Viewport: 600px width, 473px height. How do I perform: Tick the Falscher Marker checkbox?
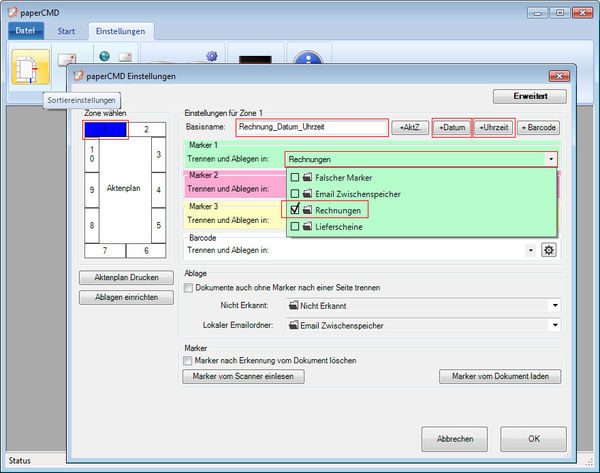295,177
